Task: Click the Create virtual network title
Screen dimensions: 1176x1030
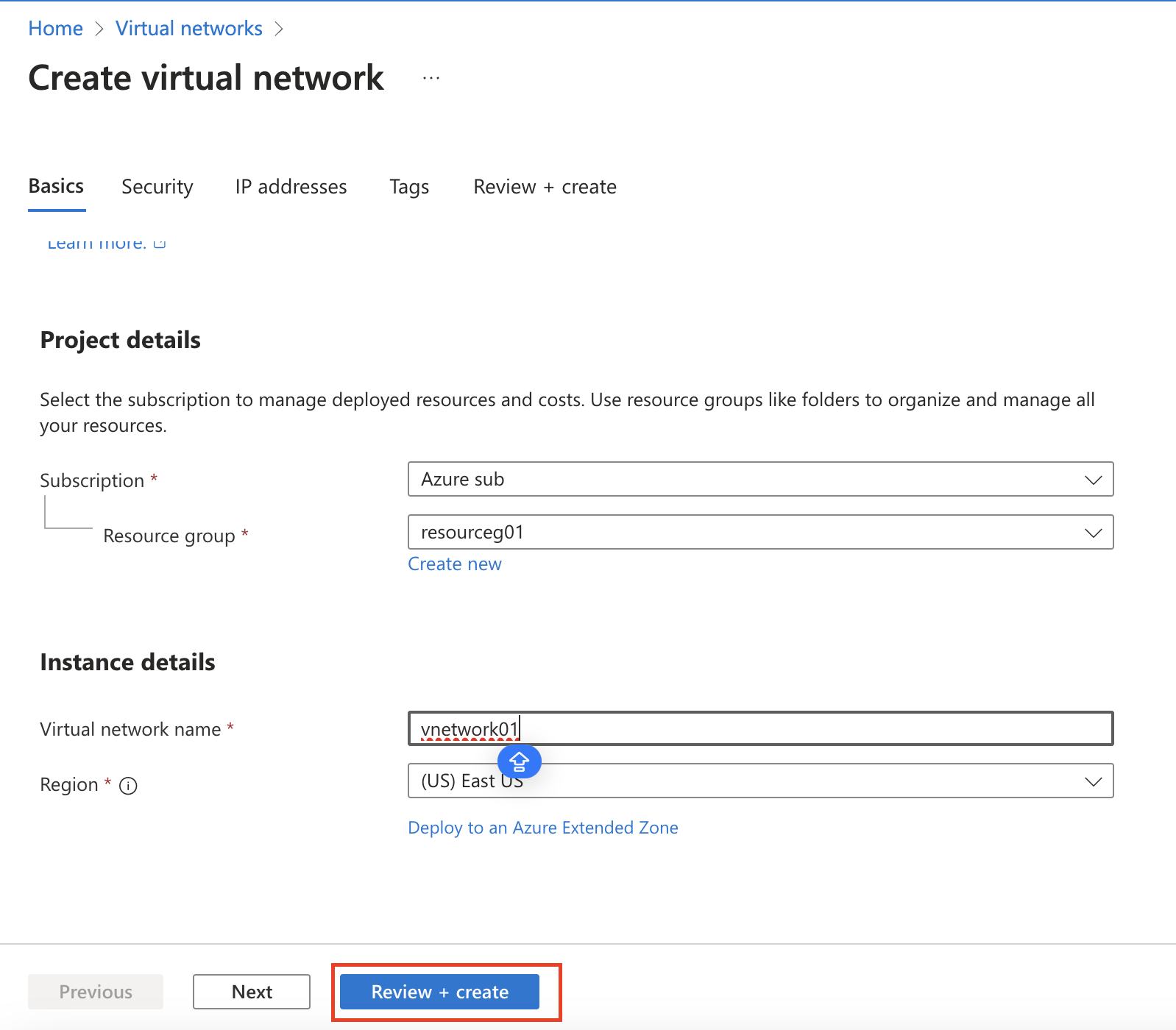Action: pyautogui.click(x=206, y=78)
